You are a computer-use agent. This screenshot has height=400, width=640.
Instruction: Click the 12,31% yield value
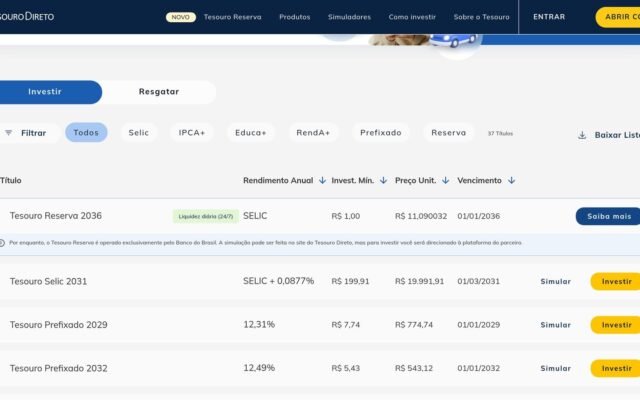259,324
